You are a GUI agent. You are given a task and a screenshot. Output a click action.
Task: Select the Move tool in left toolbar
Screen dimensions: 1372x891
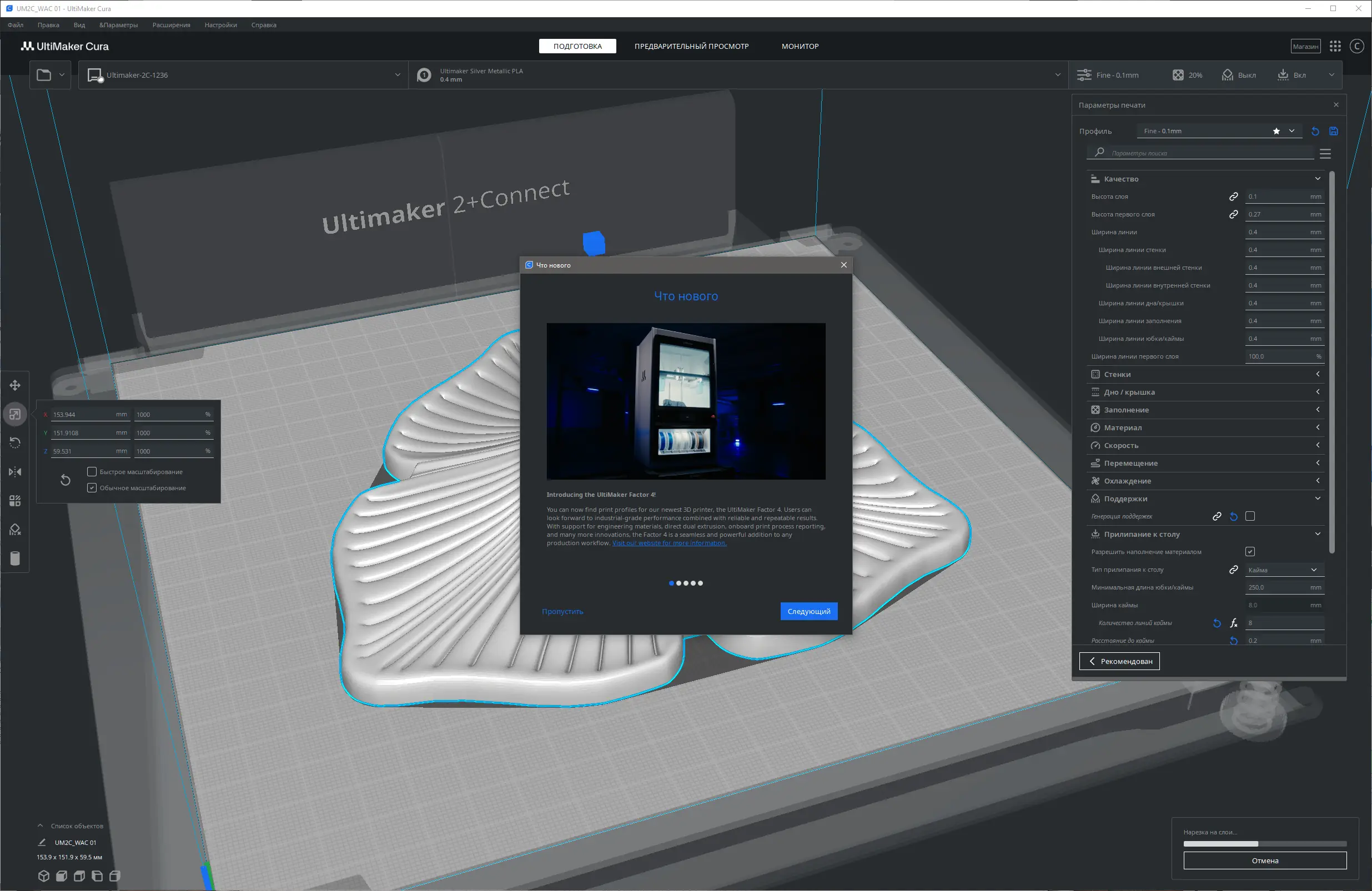pos(15,385)
